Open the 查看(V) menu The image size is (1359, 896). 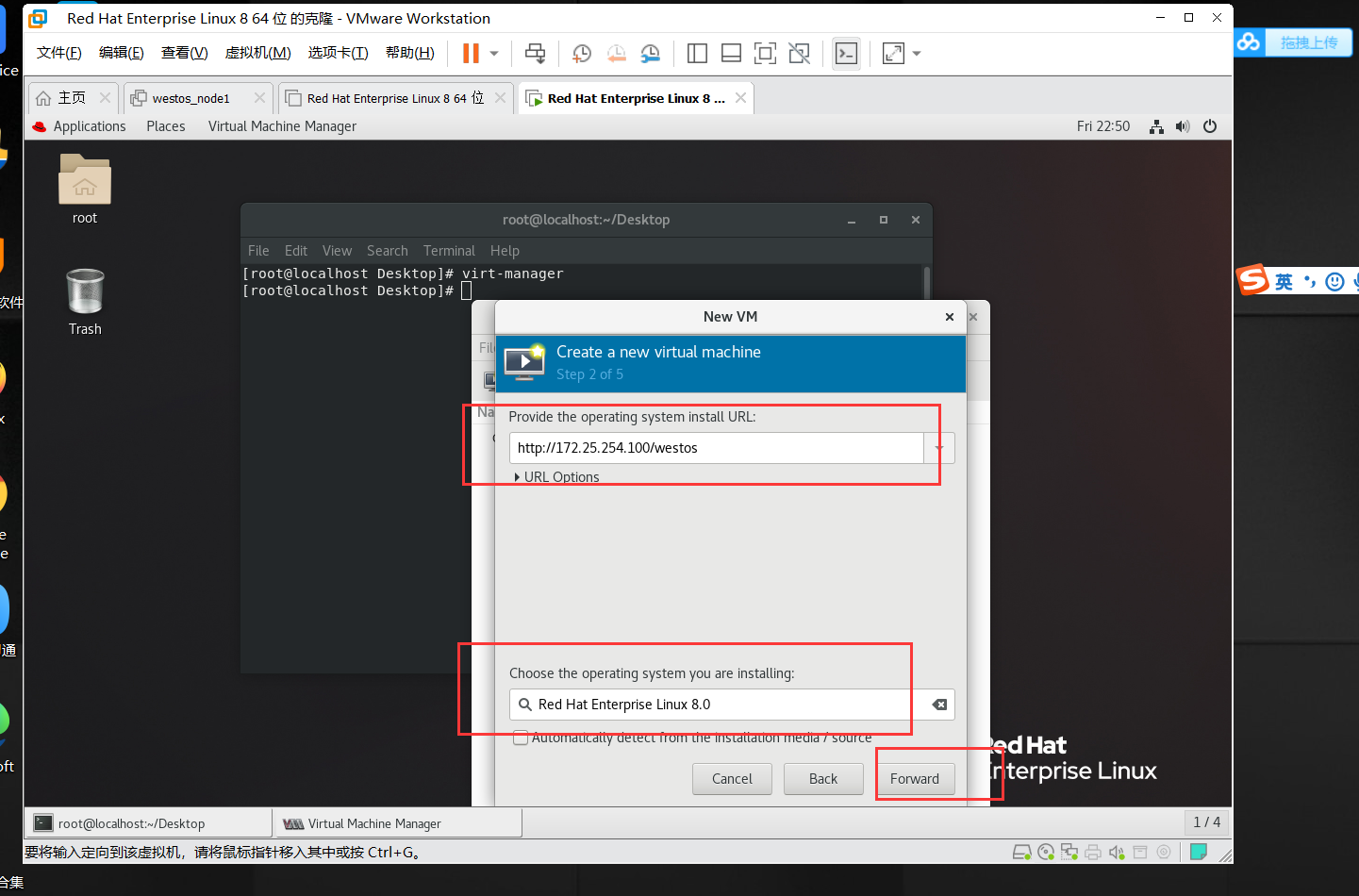tap(184, 53)
